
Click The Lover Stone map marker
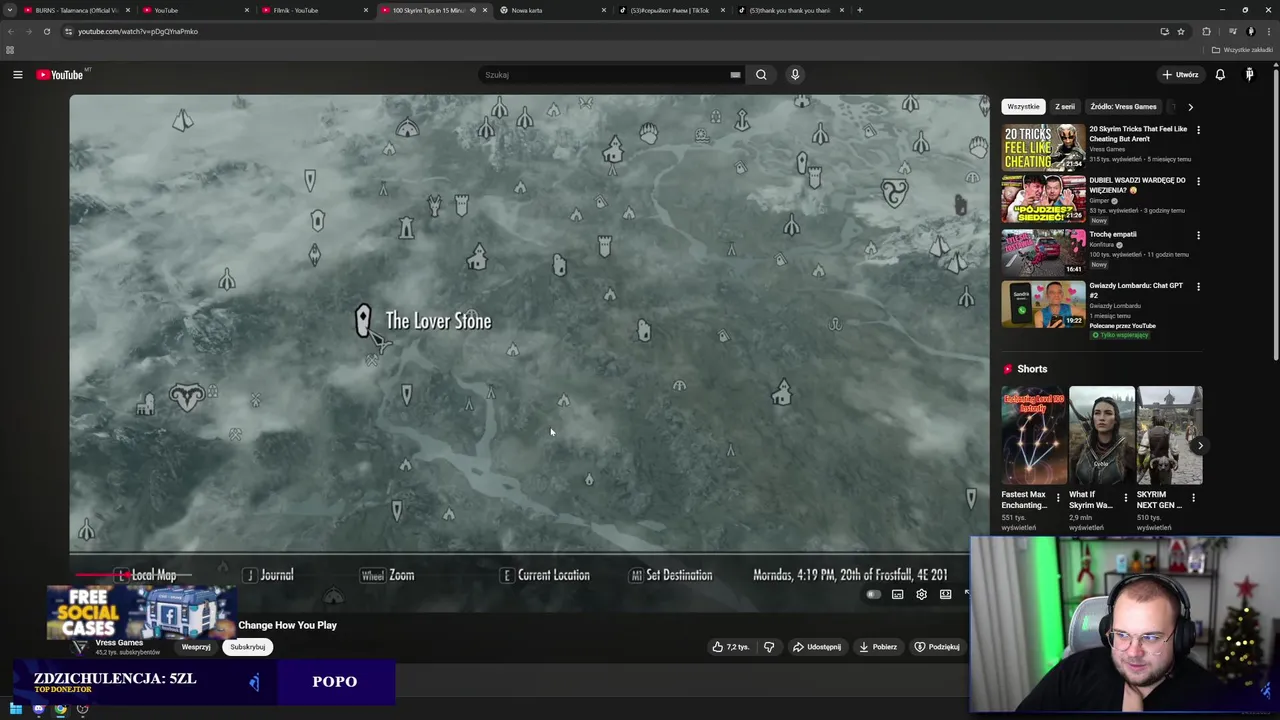click(x=363, y=321)
